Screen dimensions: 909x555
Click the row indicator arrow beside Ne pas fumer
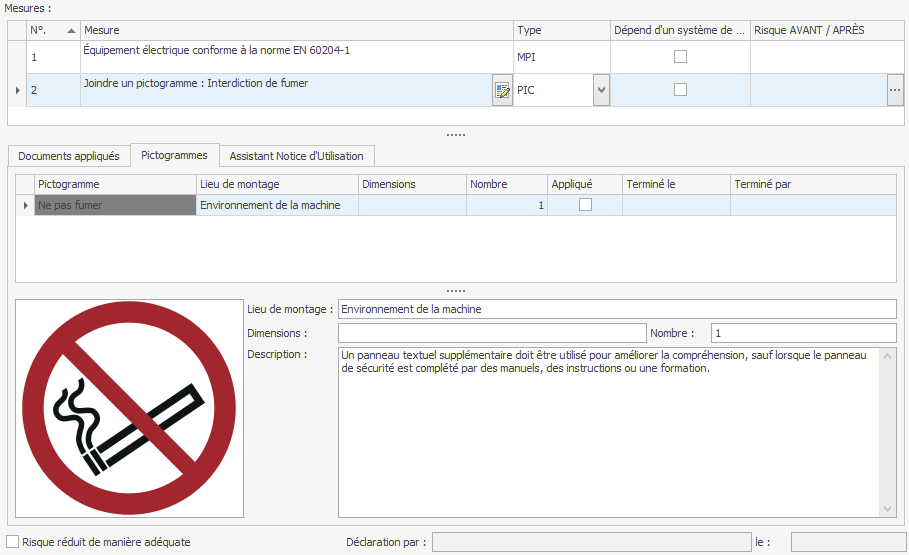point(25,205)
